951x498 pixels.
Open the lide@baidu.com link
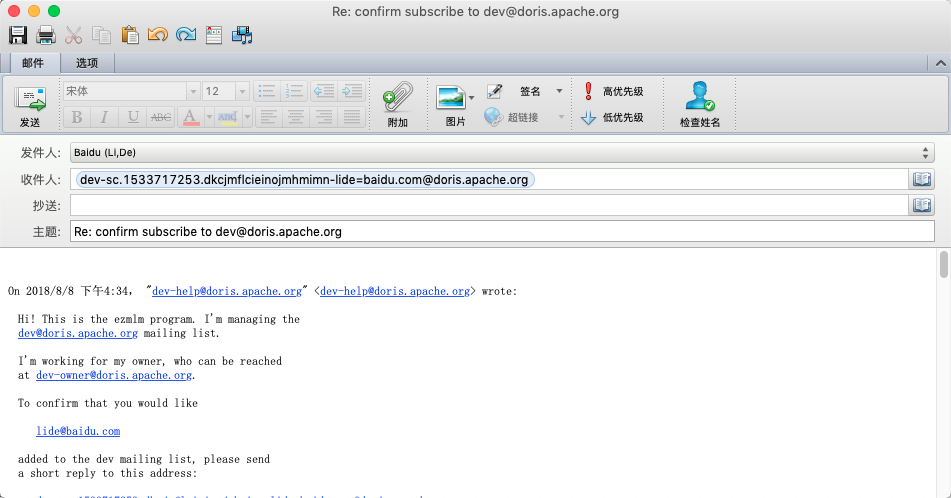coord(78,431)
